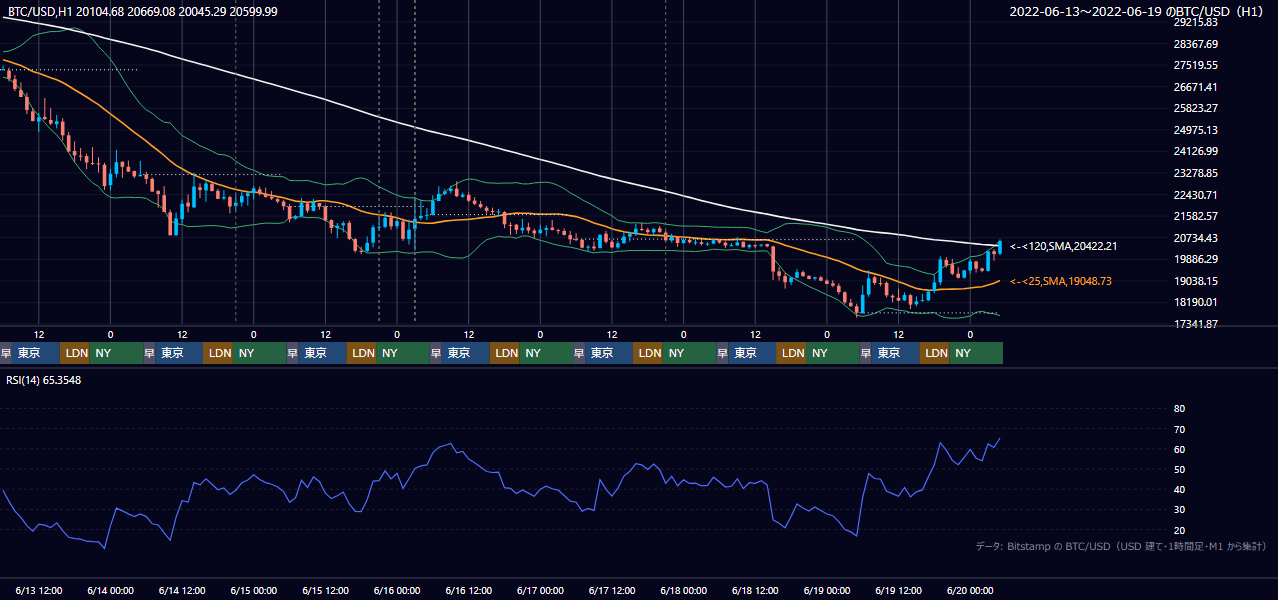
Task: Click price axis value 24975.13
Action: click(1195, 130)
